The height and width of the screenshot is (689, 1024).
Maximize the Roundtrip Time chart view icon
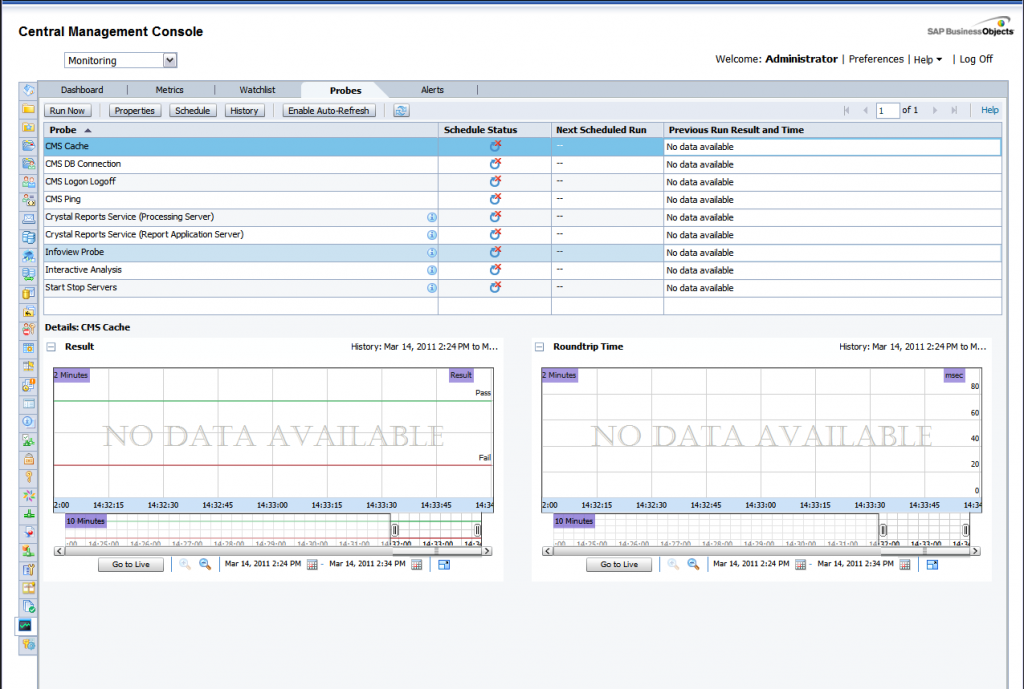tap(933, 564)
